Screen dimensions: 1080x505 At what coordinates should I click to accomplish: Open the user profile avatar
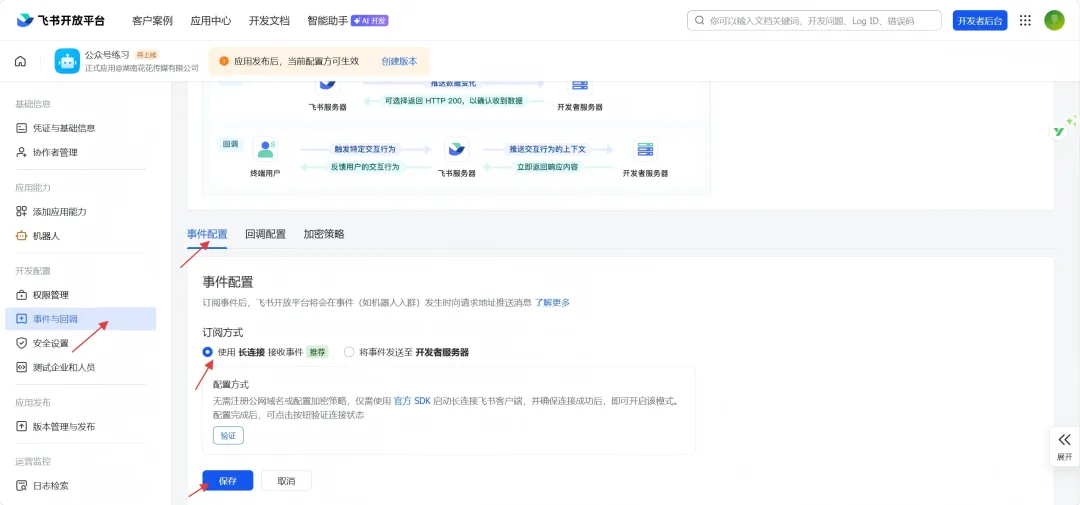[x=1054, y=20]
